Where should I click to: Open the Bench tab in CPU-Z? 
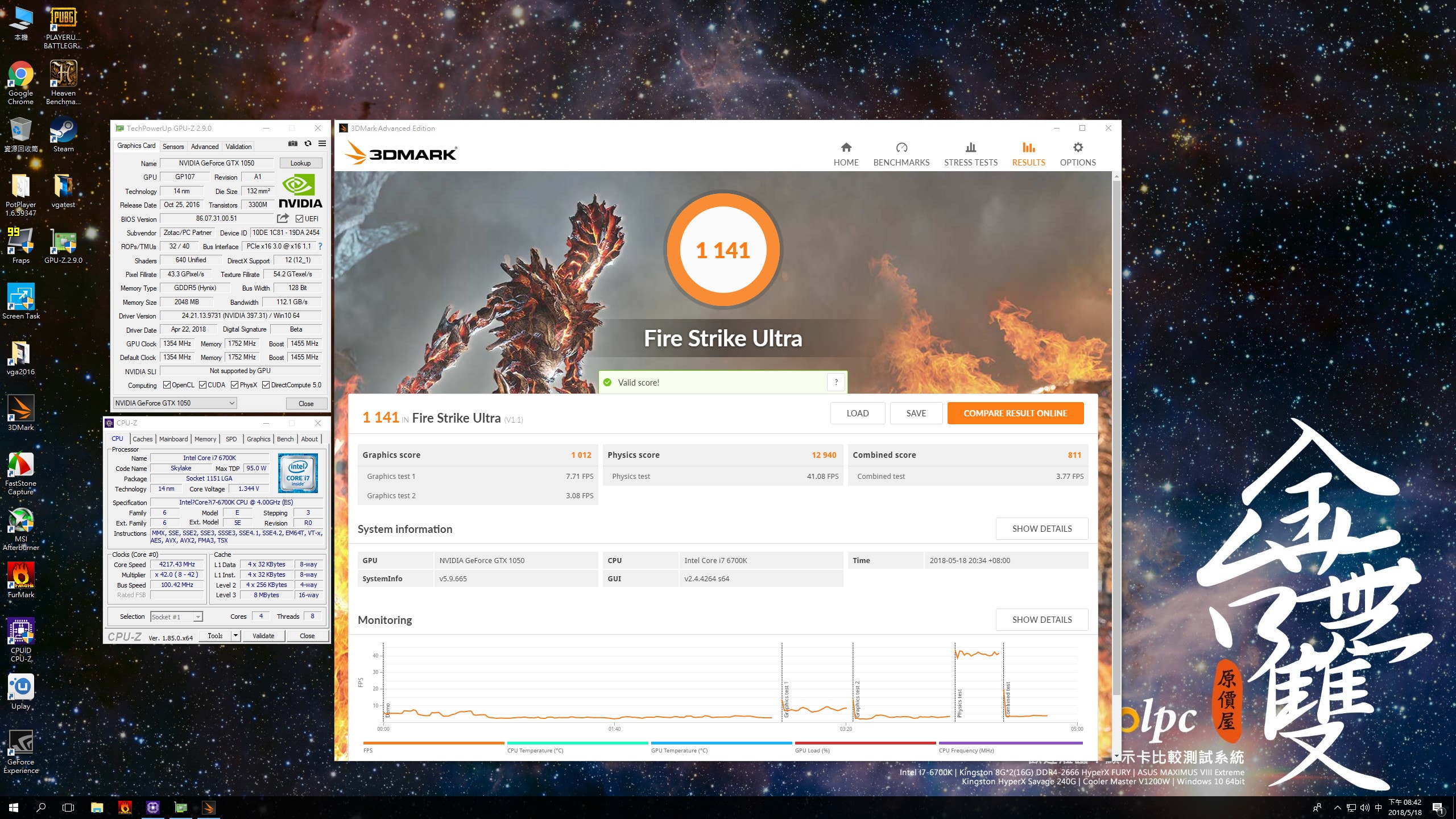[x=286, y=439]
